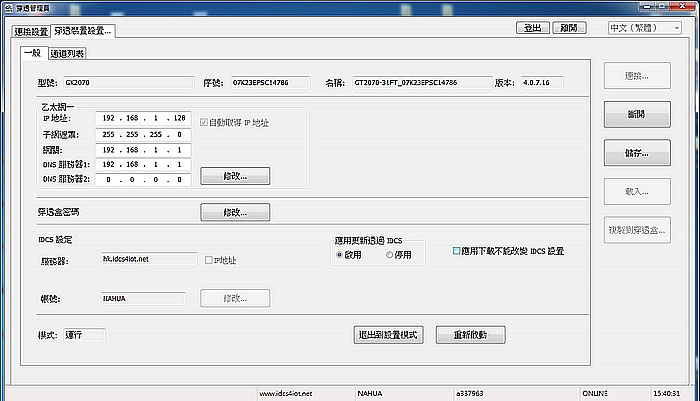
Task: Select the 啟用 radio button
Action: click(x=340, y=255)
